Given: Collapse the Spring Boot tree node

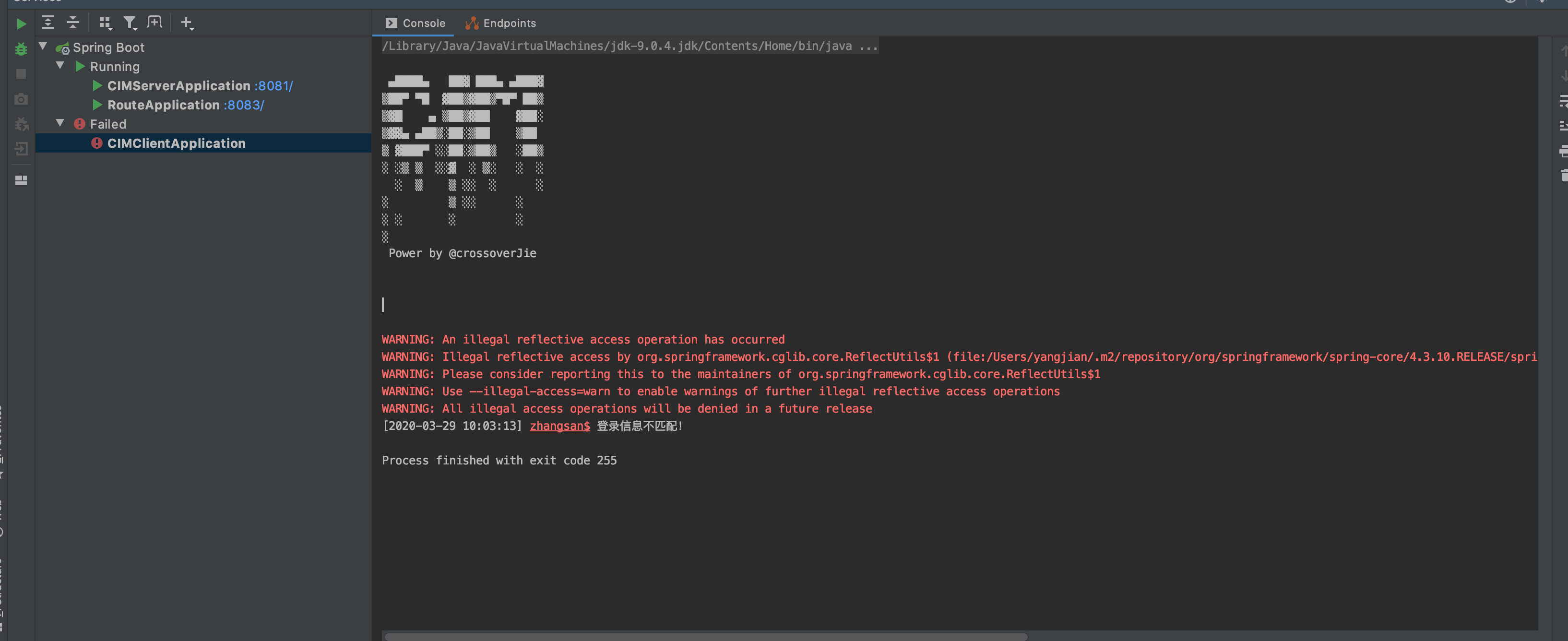Looking at the screenshot, I should click(43, 46).
